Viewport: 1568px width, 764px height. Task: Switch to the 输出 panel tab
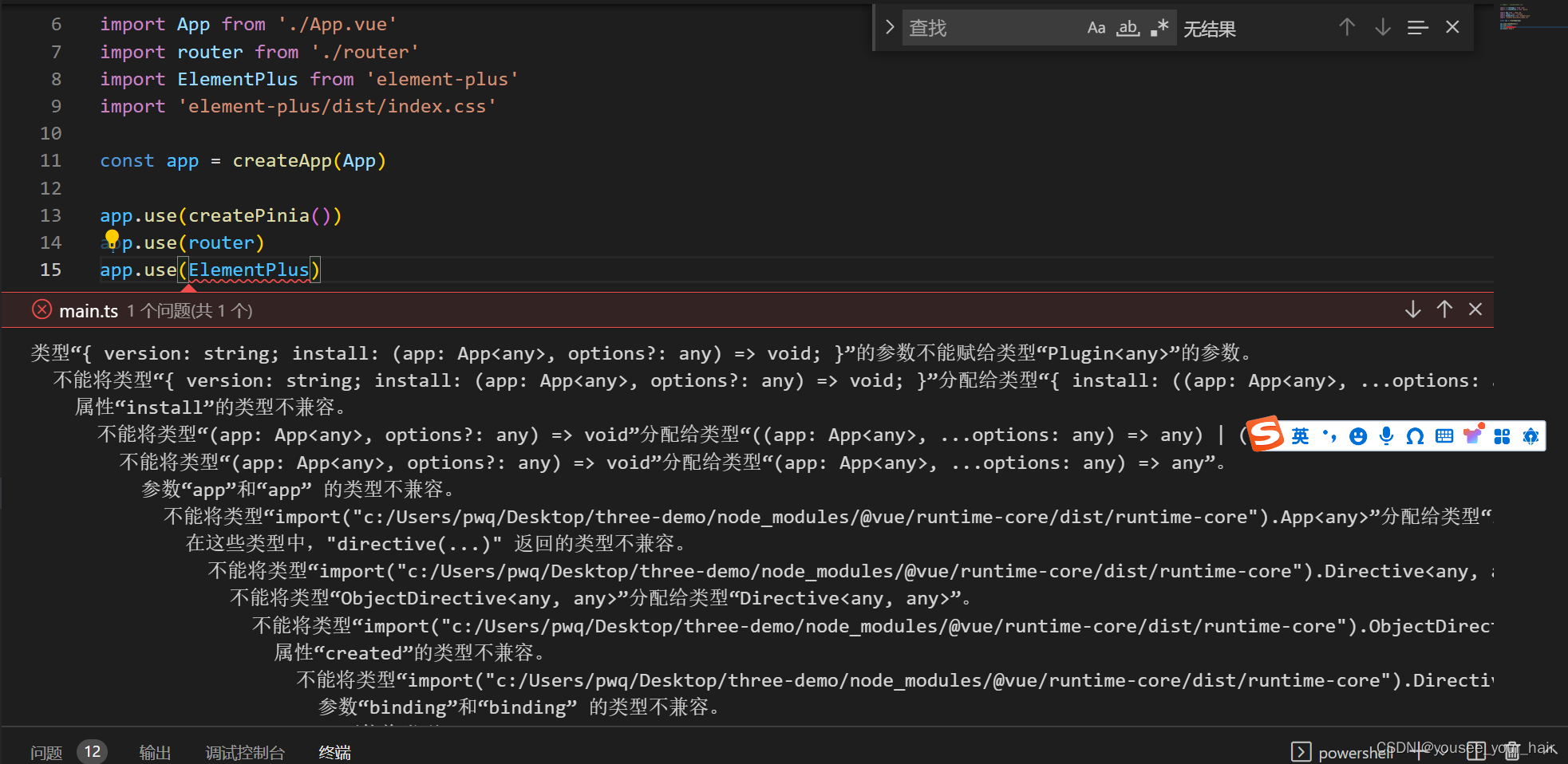click(x=154, y=750)
